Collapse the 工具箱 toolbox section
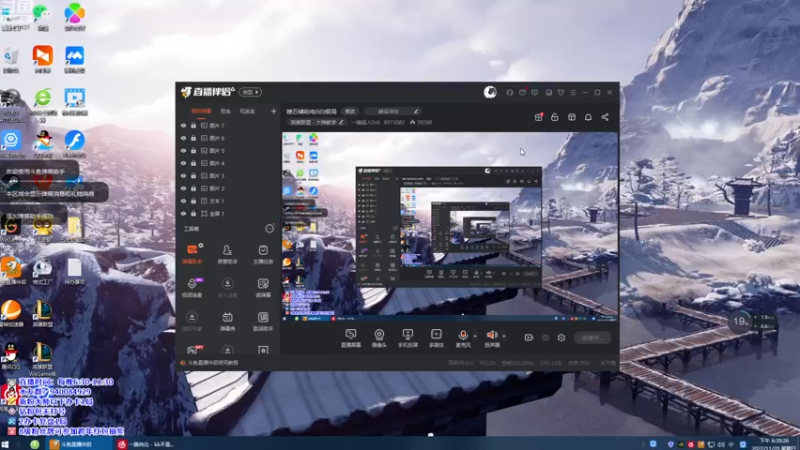The width and height of the screenshot is (800, 450). click(x=269, y=229)
